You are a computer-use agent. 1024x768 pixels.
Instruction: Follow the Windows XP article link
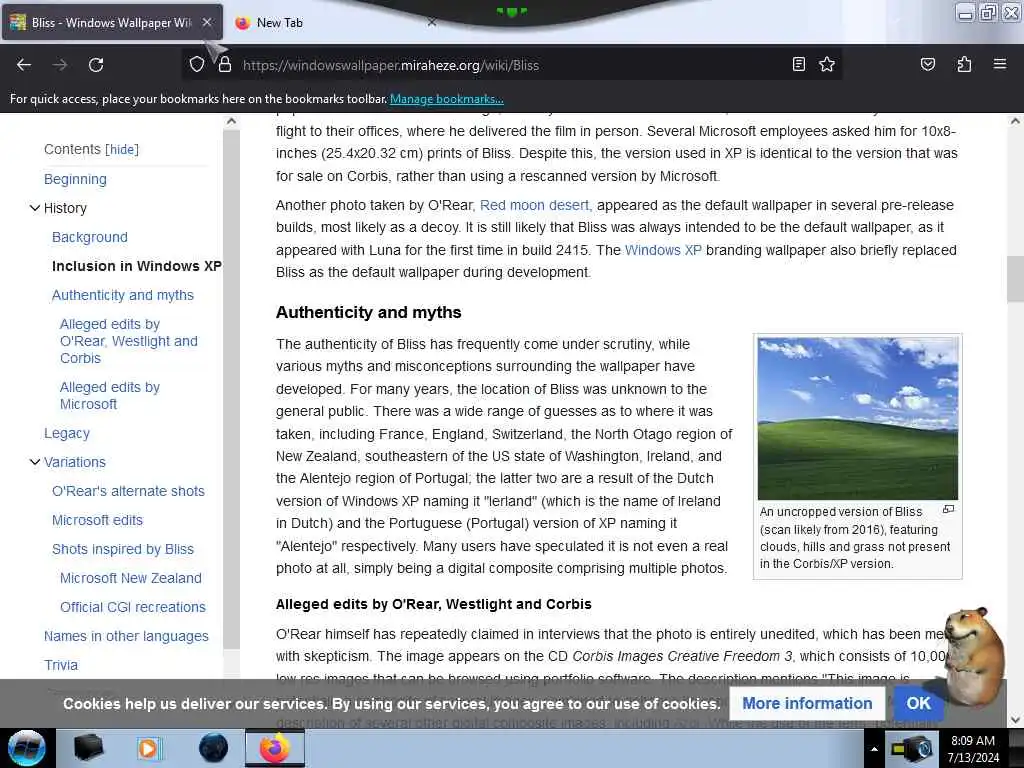pos(663,250)
